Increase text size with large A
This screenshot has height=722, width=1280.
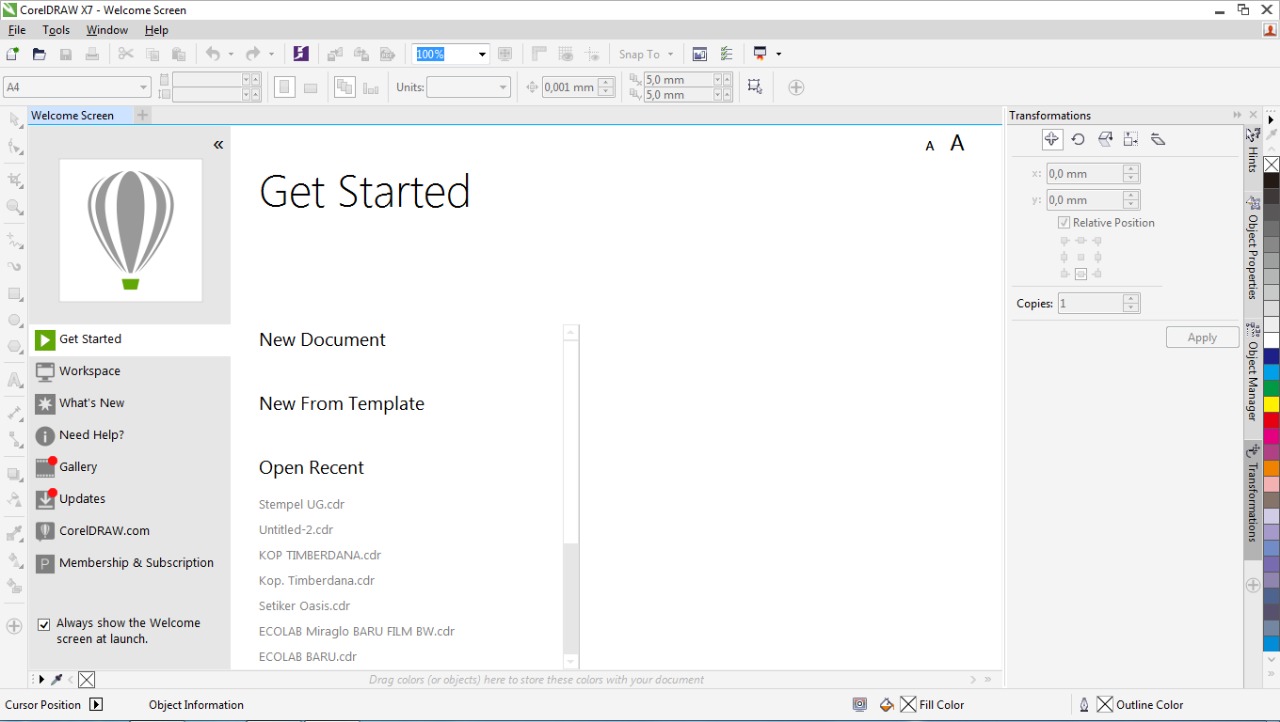point(957,144)
